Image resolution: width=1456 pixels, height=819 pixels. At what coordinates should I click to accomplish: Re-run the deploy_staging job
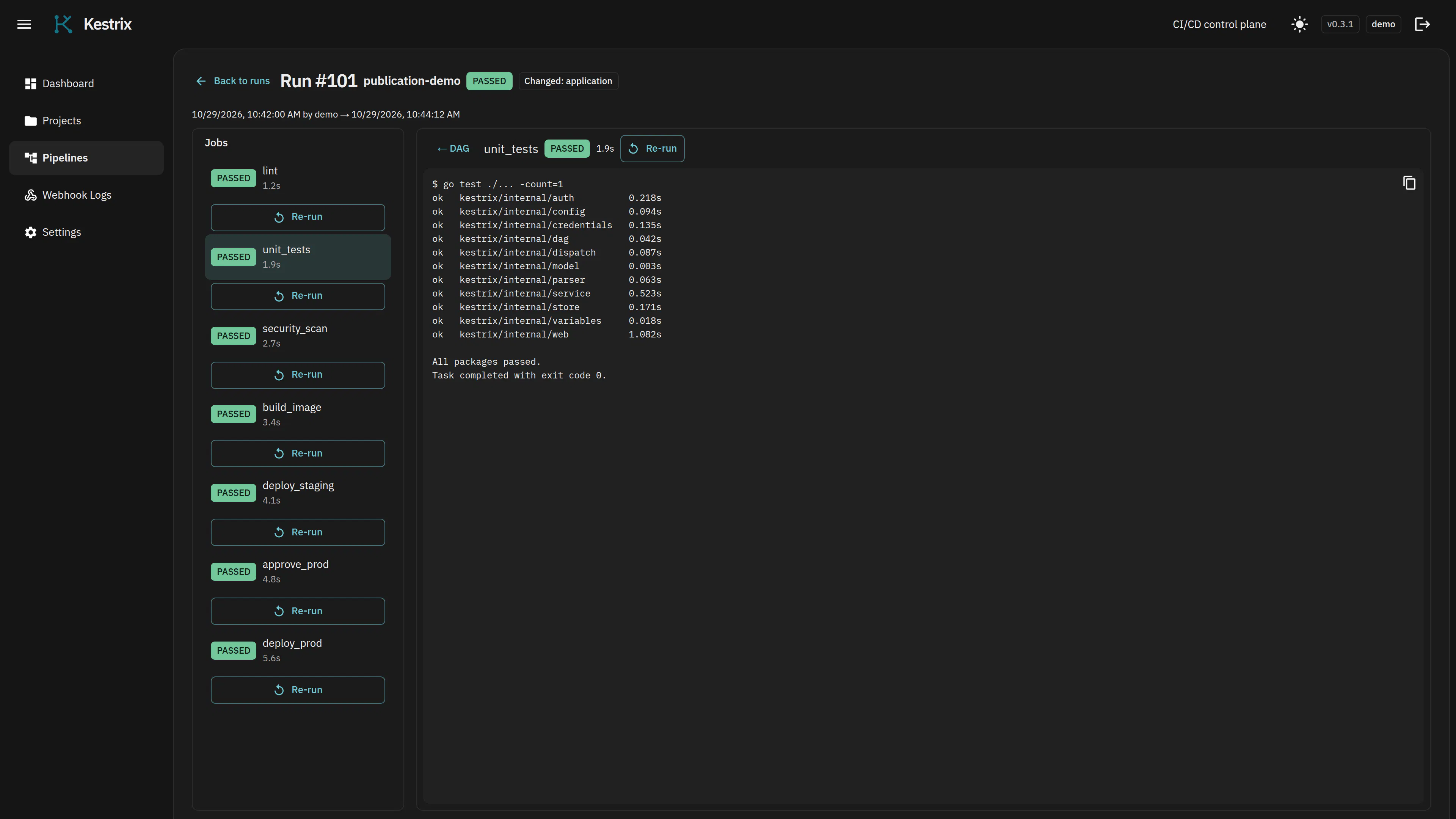(x=298, y=532)
